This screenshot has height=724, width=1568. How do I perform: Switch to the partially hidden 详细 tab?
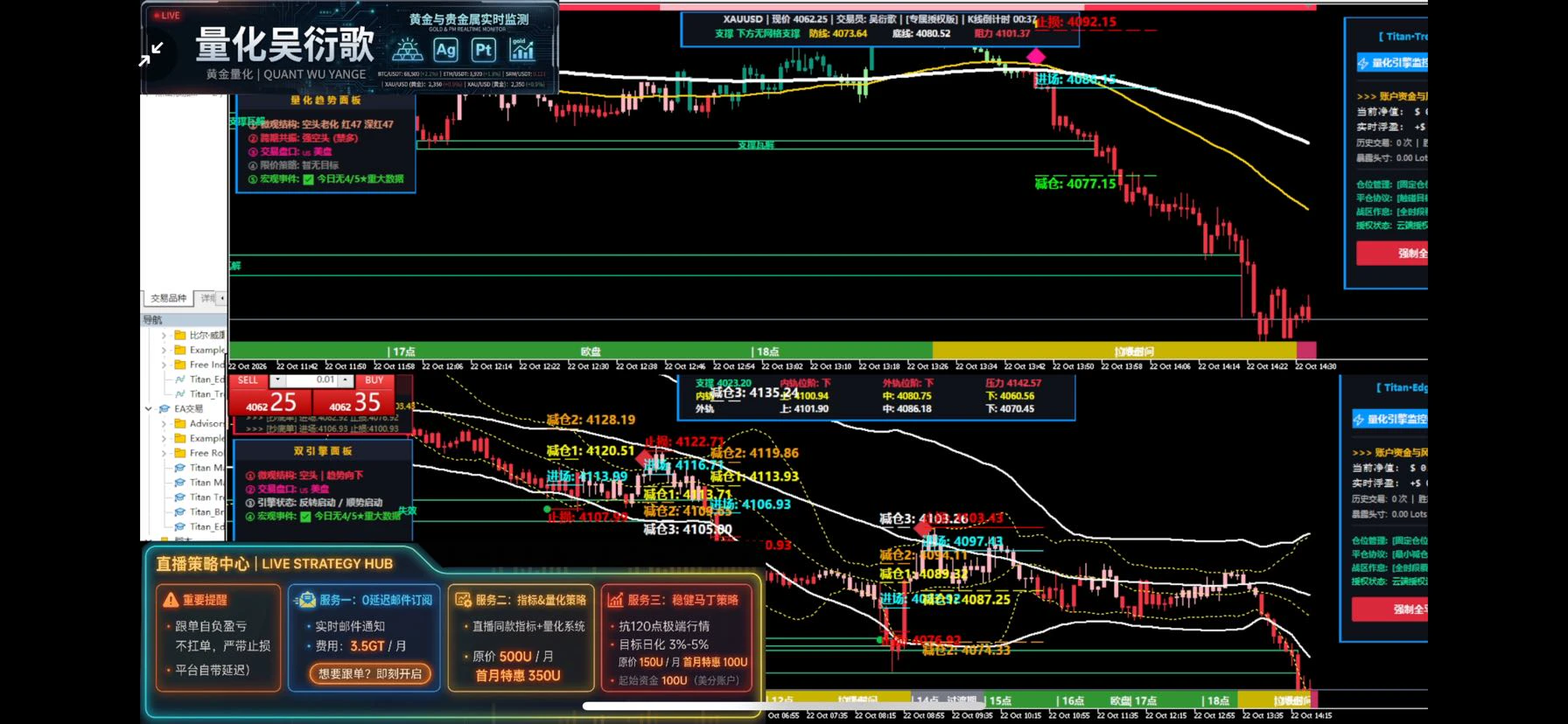pos(207,298)
